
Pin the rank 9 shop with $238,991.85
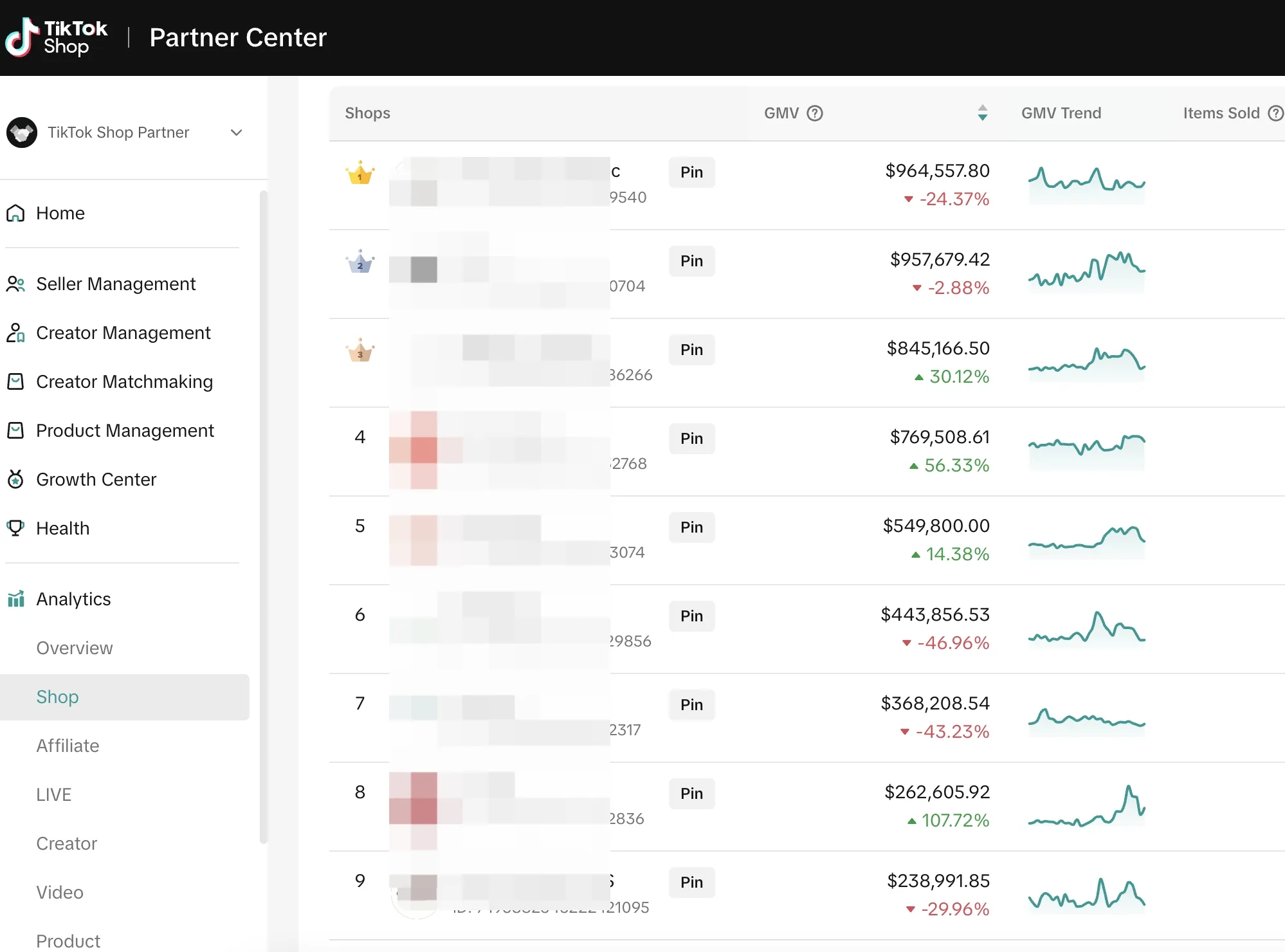pyautogui.click(x=692, y=883)
